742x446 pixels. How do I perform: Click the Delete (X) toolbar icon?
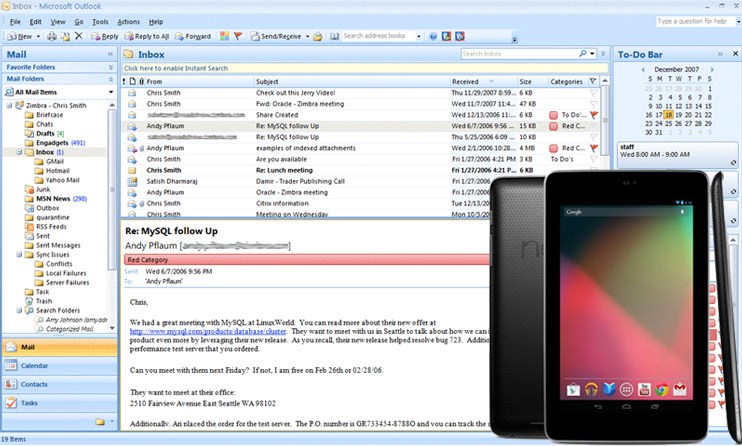click(79, 36)
